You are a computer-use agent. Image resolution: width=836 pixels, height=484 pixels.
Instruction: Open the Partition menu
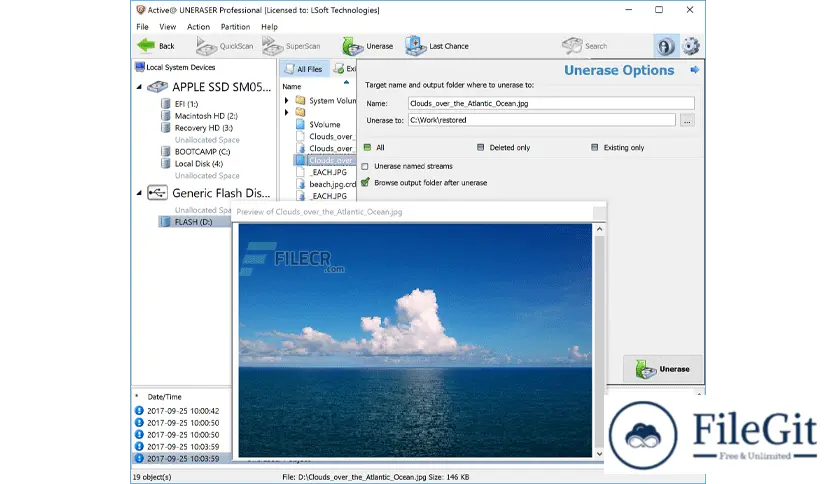(x=235, y=27)
